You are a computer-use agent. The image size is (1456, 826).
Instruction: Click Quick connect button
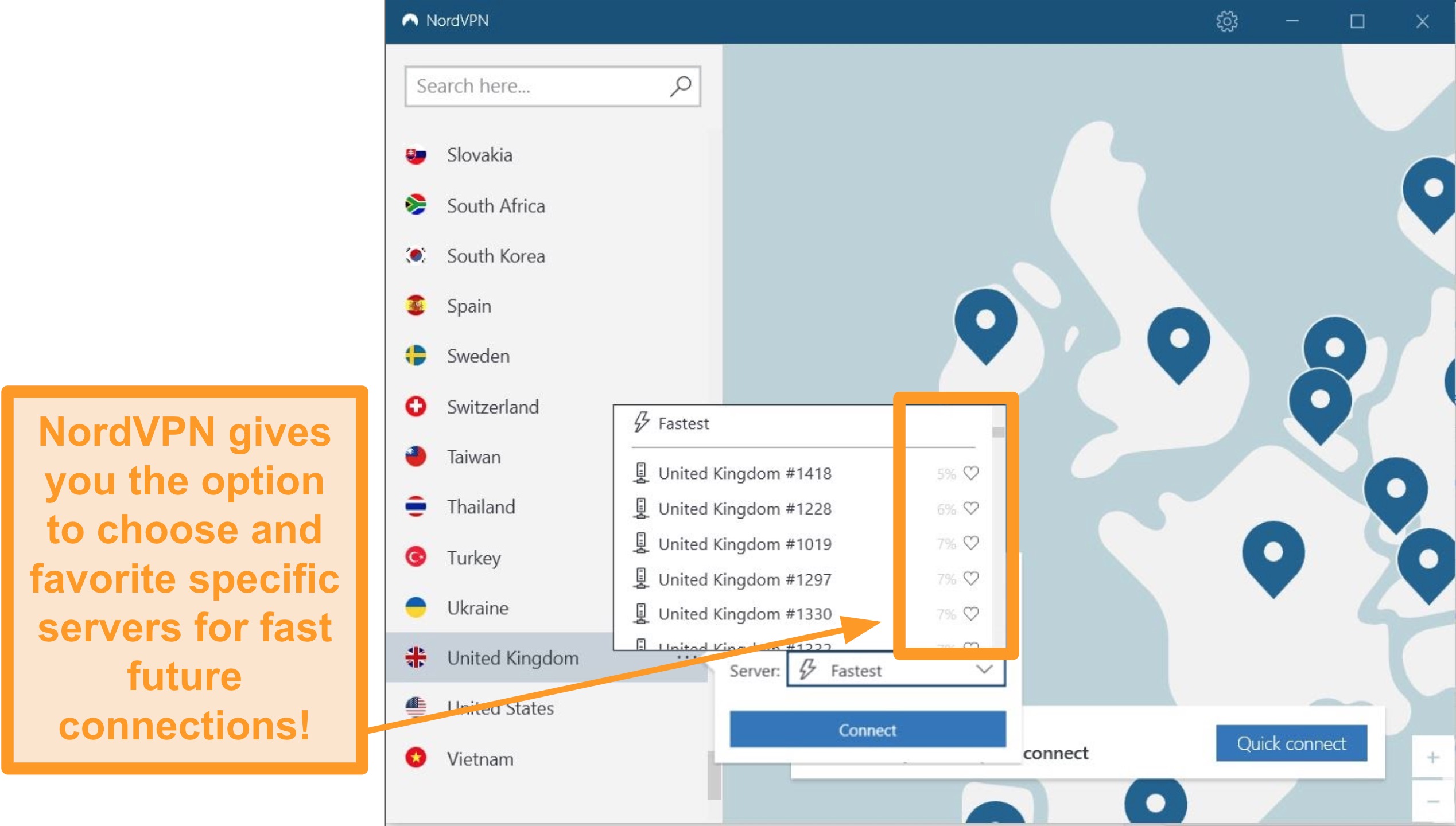point(1291,743)
